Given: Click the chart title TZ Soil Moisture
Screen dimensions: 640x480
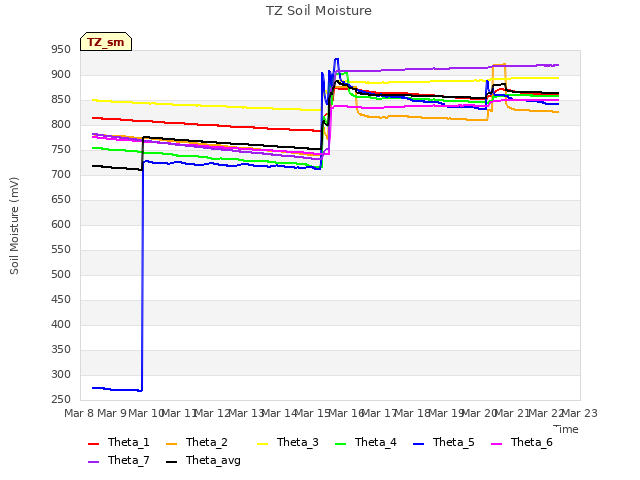Looking at the screenshot, I should point(319,11).
